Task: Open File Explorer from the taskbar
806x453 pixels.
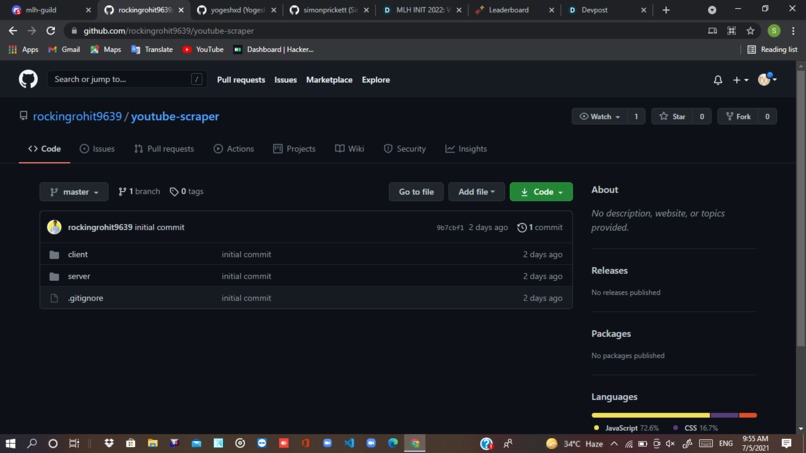Action: [x=153, y=443]
